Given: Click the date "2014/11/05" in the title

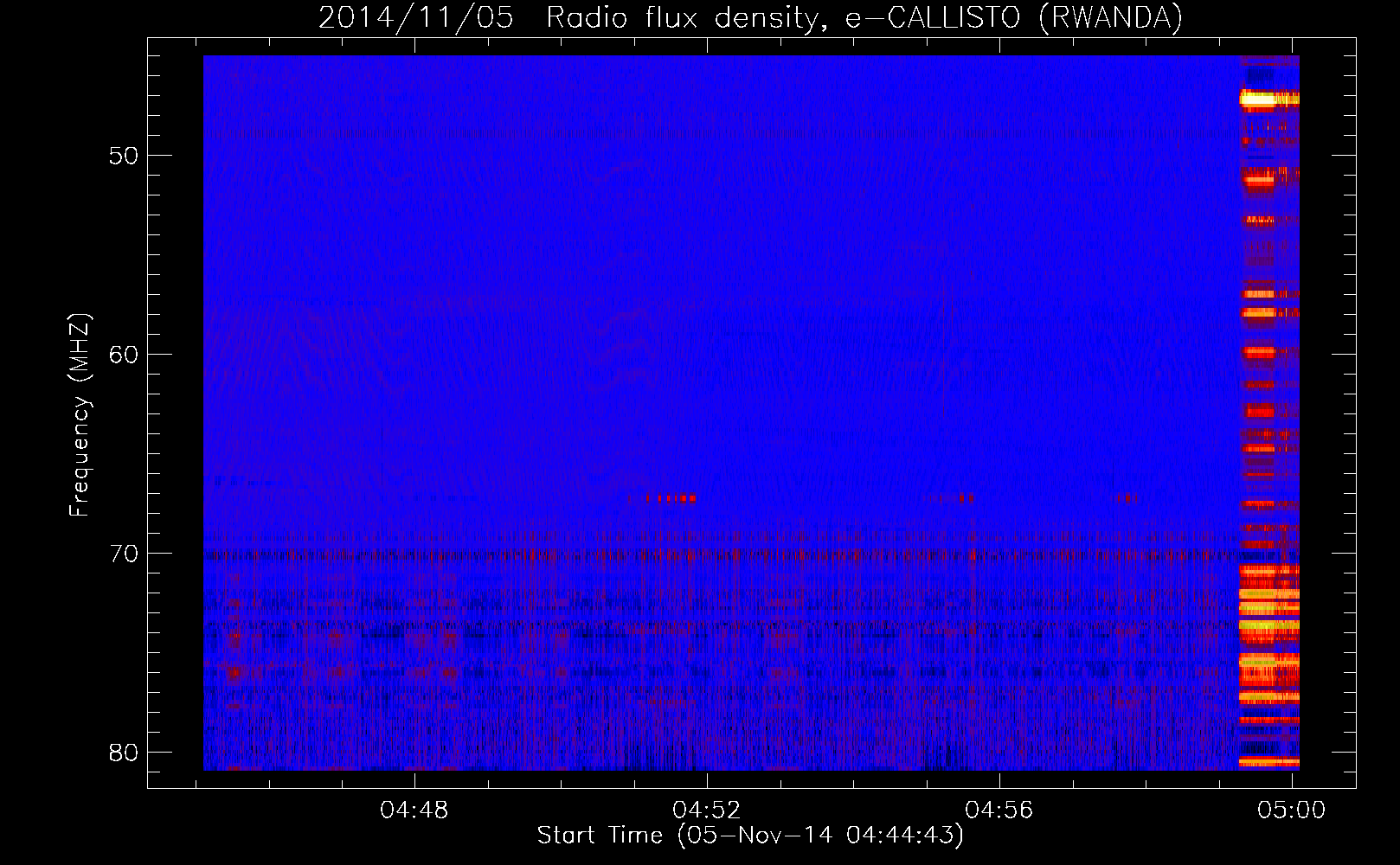Looking at the screenshot, I should (415, 18).
